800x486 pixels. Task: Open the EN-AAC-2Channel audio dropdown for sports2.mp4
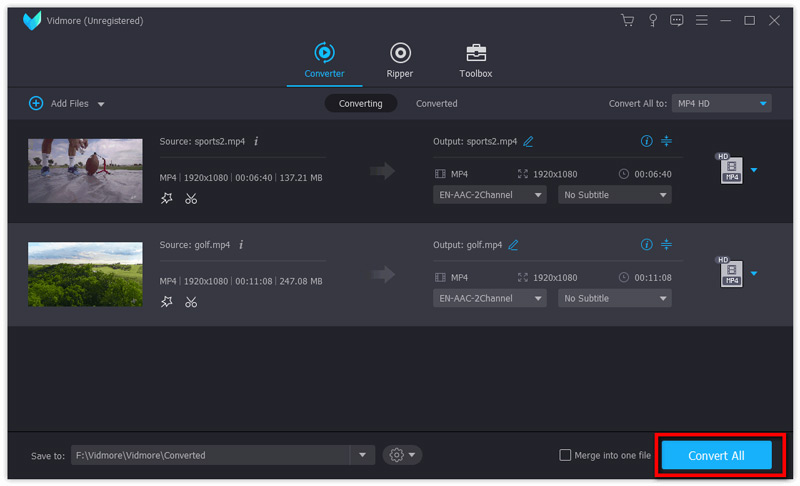(489, 195)
